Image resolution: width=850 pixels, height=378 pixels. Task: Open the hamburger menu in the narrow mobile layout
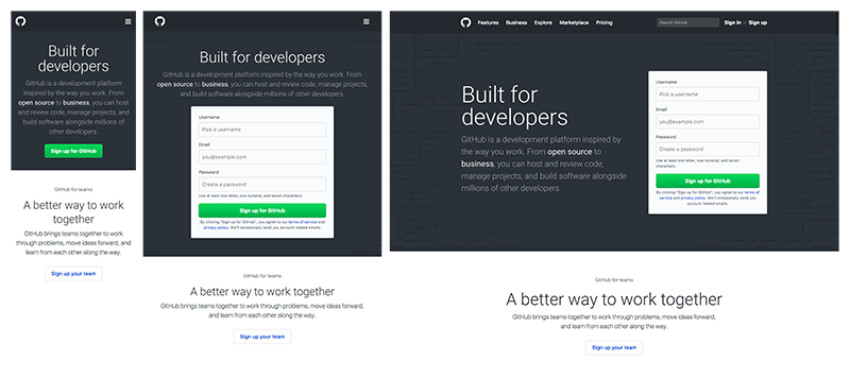click(128, 22)
